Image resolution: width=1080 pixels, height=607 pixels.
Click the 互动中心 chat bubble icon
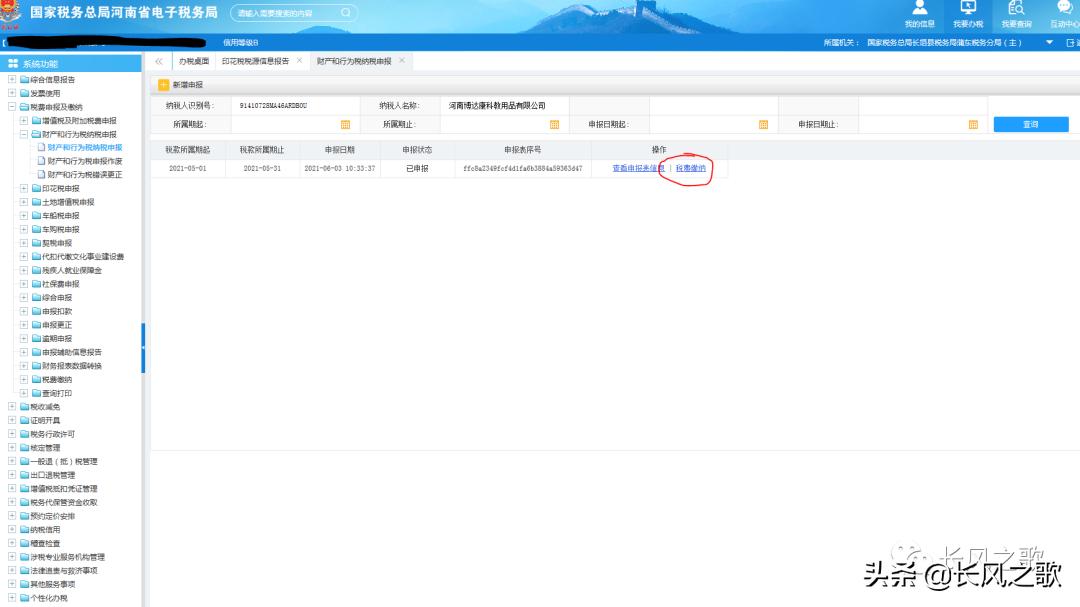(x=1064, y=9)
